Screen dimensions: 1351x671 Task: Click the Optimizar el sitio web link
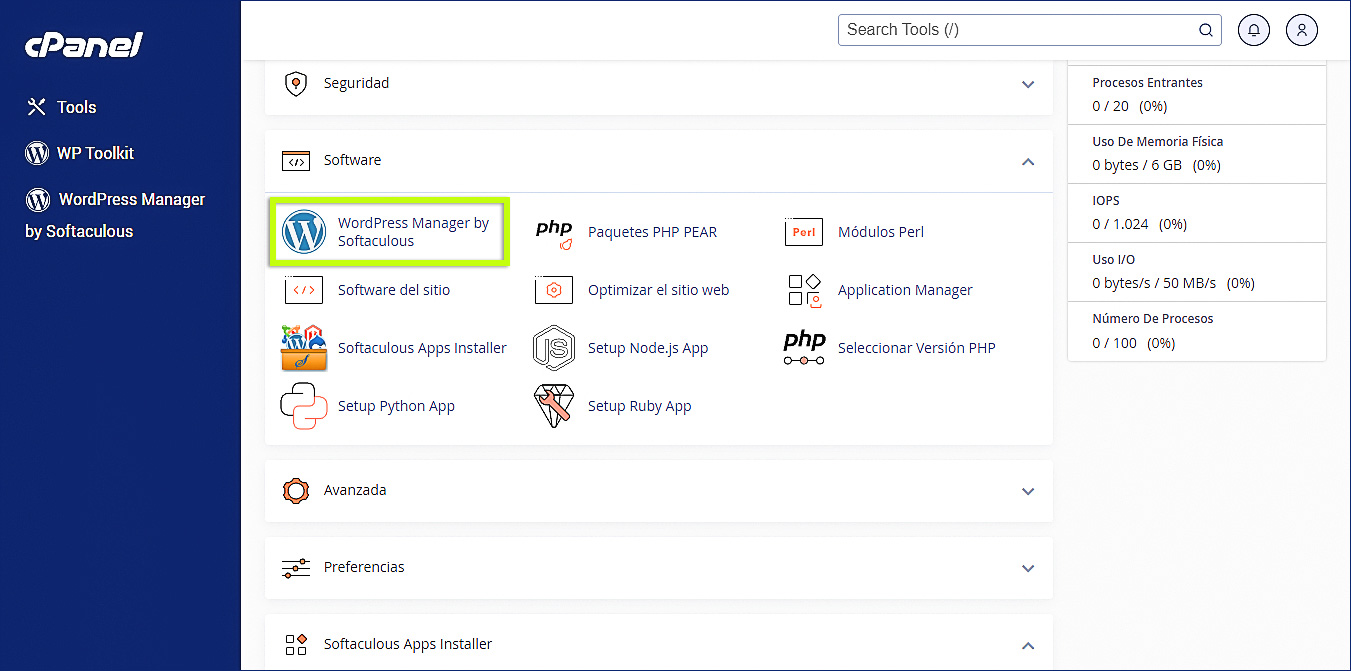[658, 290]
